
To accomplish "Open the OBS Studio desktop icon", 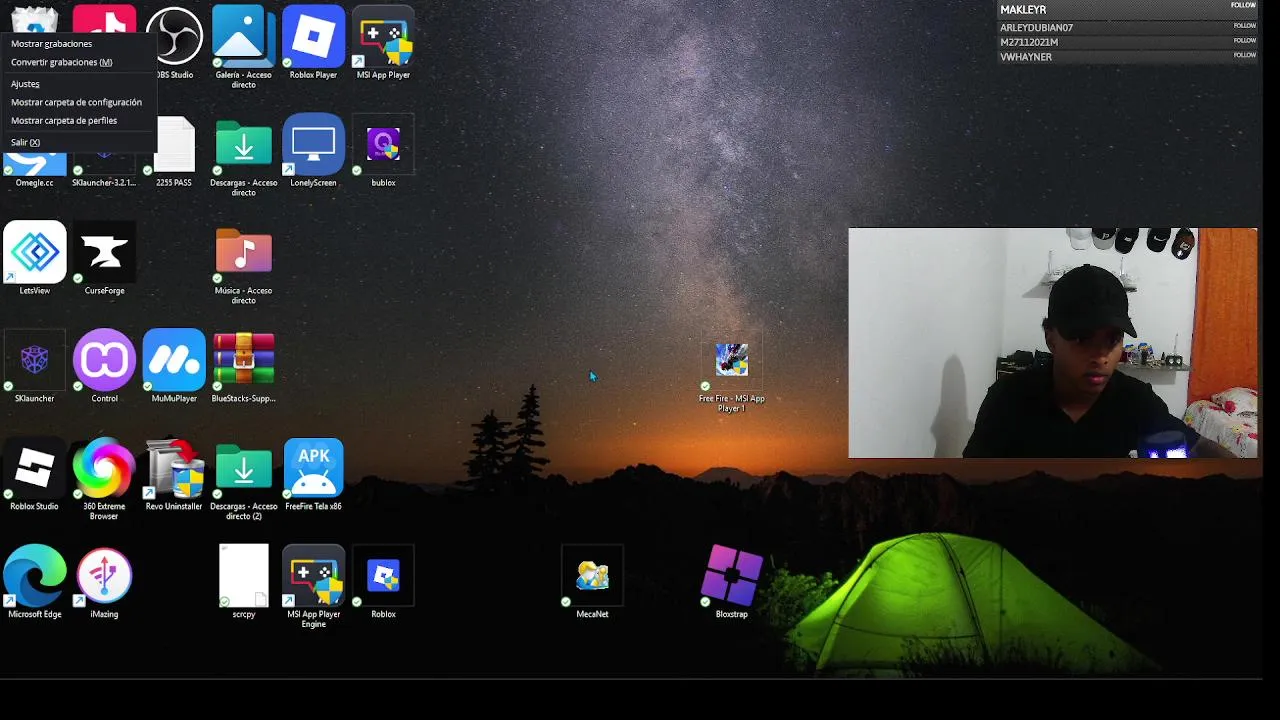I will 174,37.
